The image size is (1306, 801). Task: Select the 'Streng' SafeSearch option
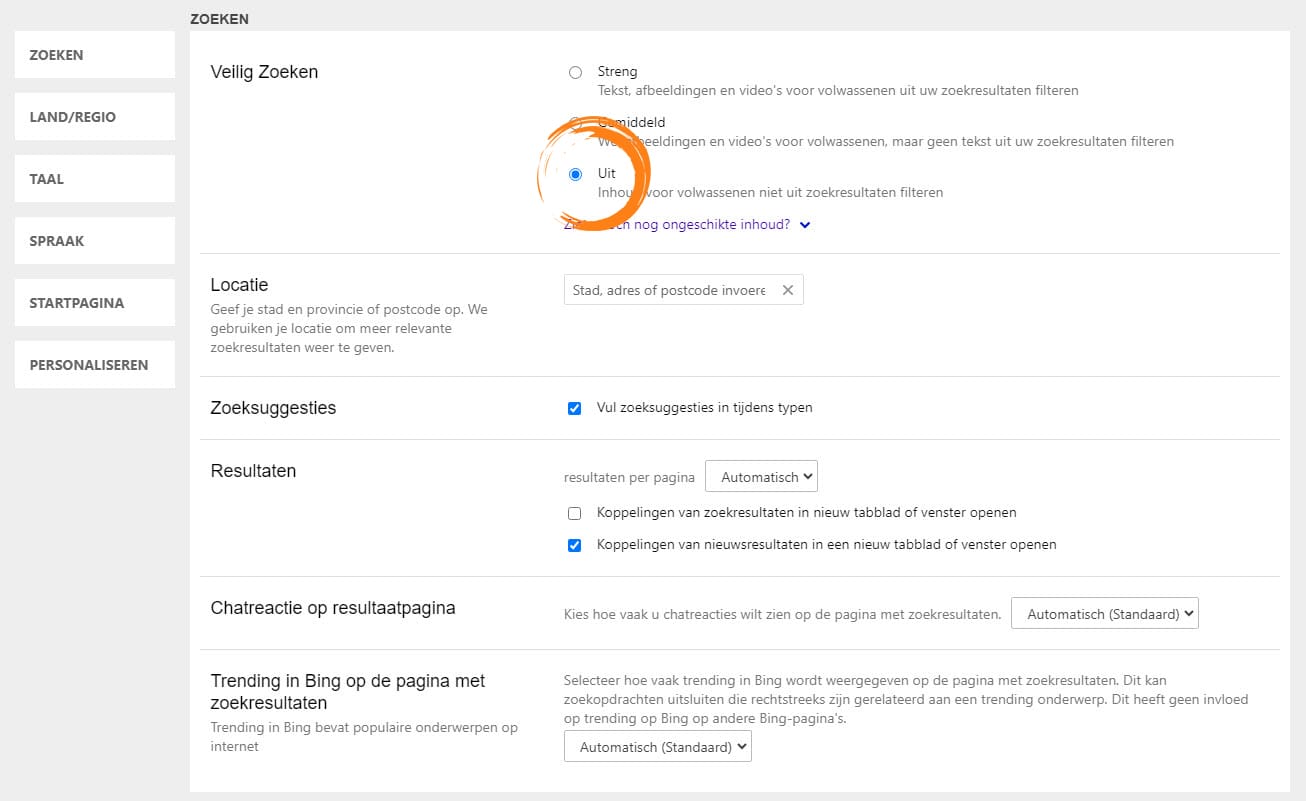coord(575,71)
